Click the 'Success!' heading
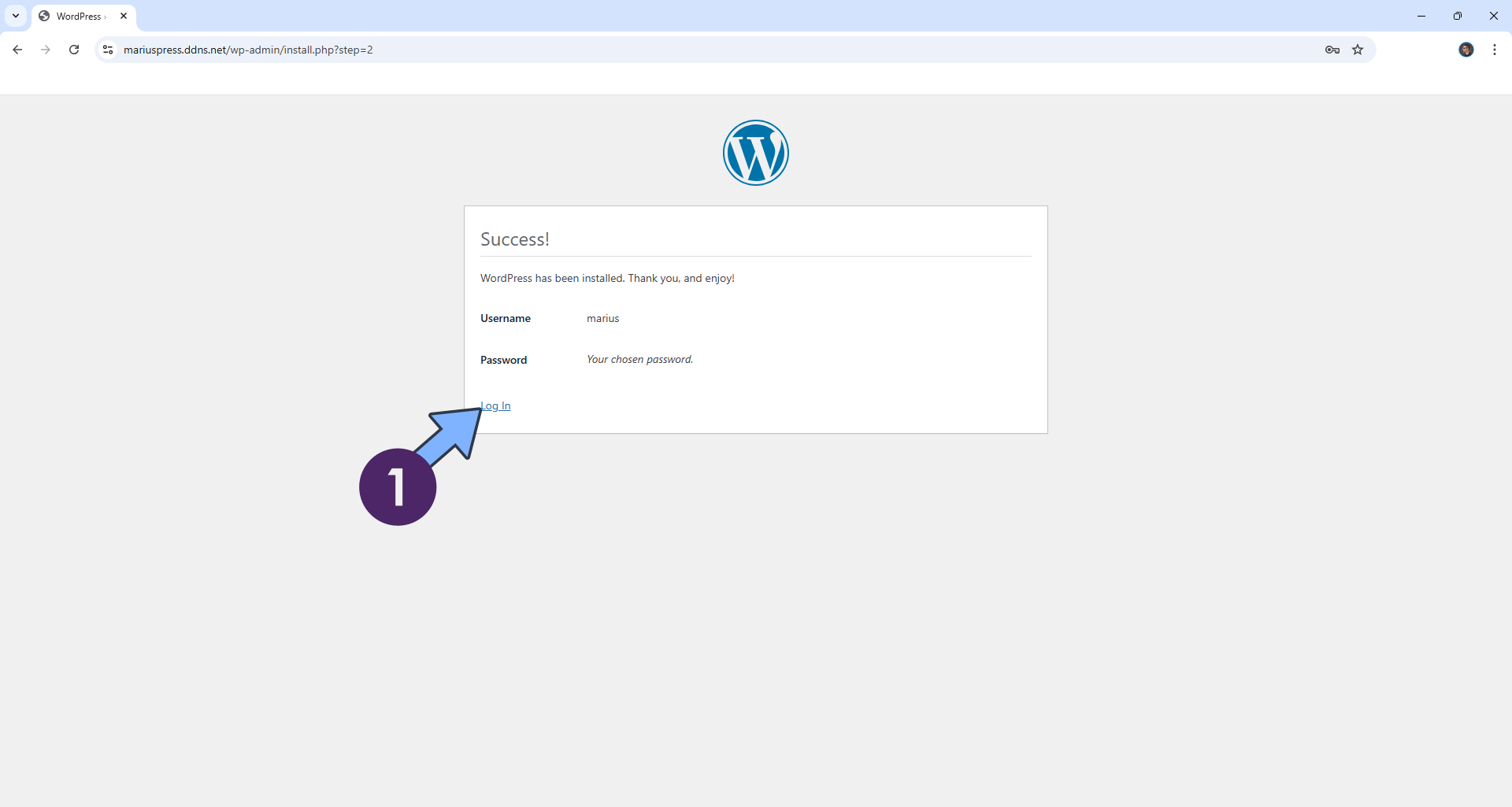 point(515,239)
